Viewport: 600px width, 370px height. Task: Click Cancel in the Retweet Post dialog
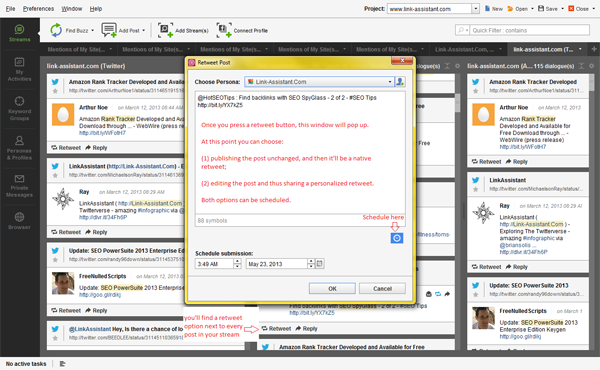(382, 289)
